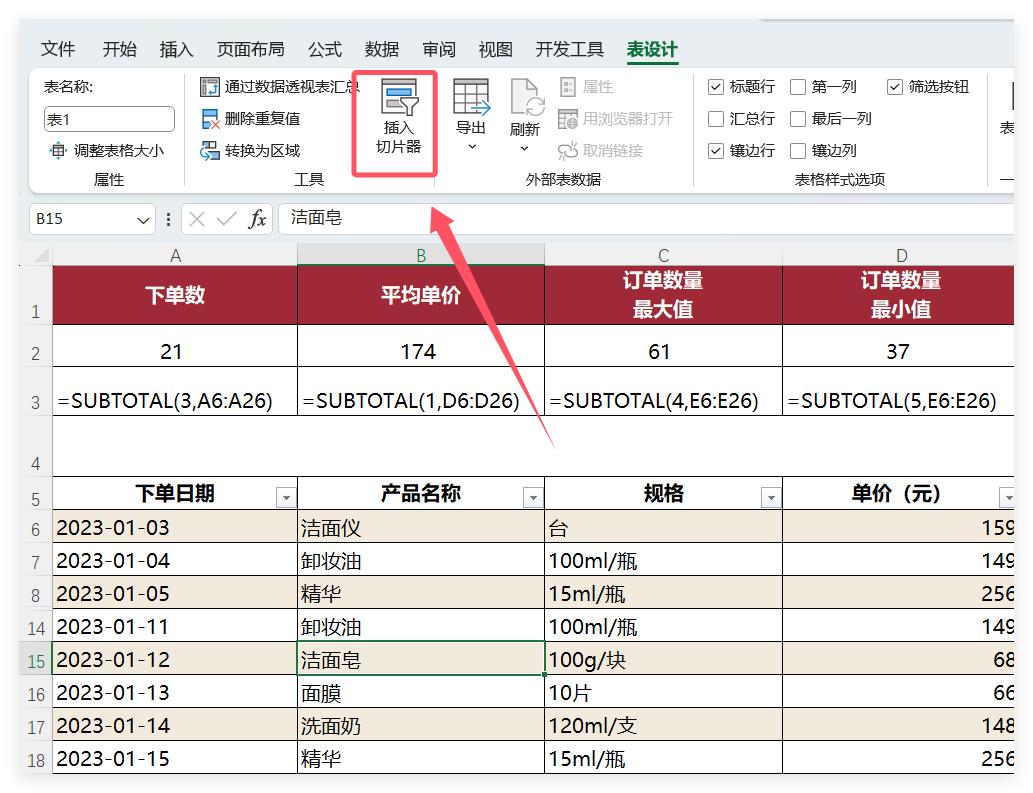Expand the Name Box dropdown arrow
This screenshot has height=793, width=1033.
[143, 220]
